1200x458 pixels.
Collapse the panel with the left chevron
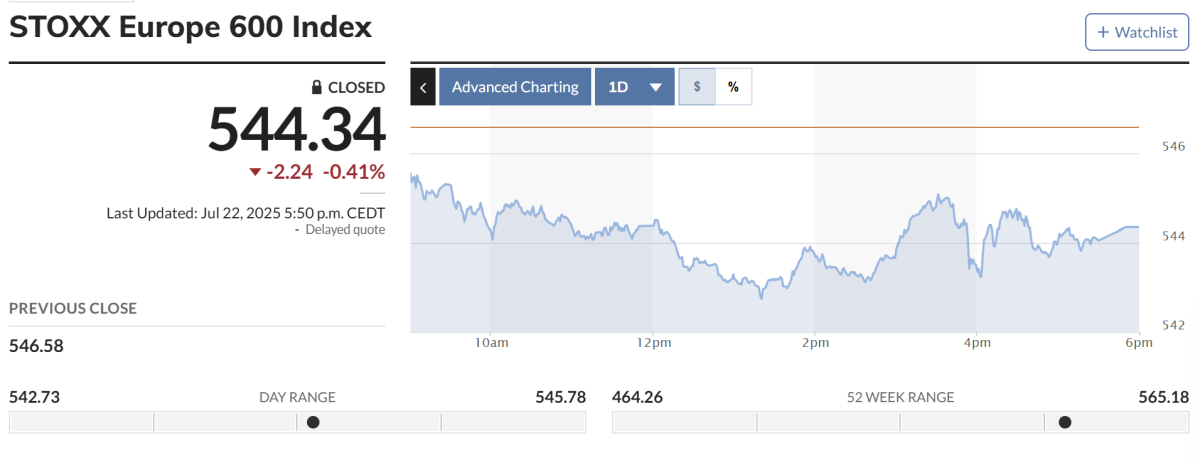click(423, 87)
